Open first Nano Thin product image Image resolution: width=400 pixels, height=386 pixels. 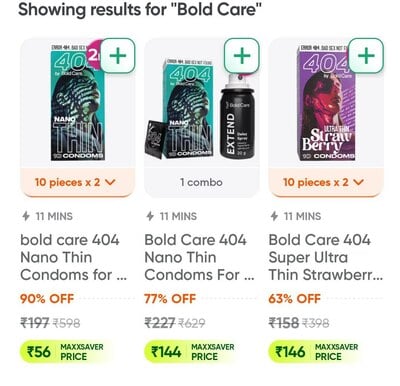pos(77,102)
